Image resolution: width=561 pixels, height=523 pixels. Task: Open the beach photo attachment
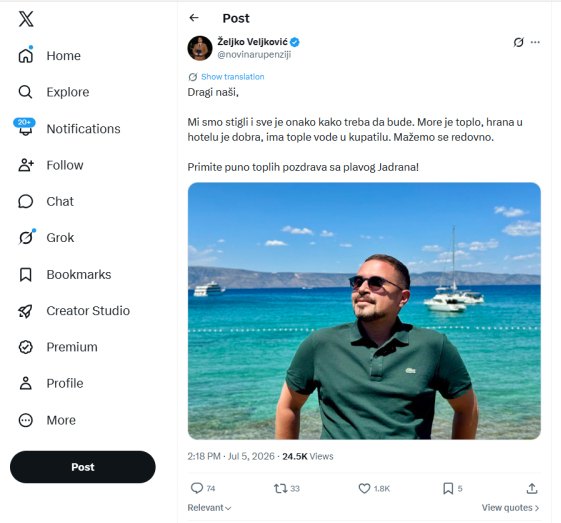pos(364,311)
